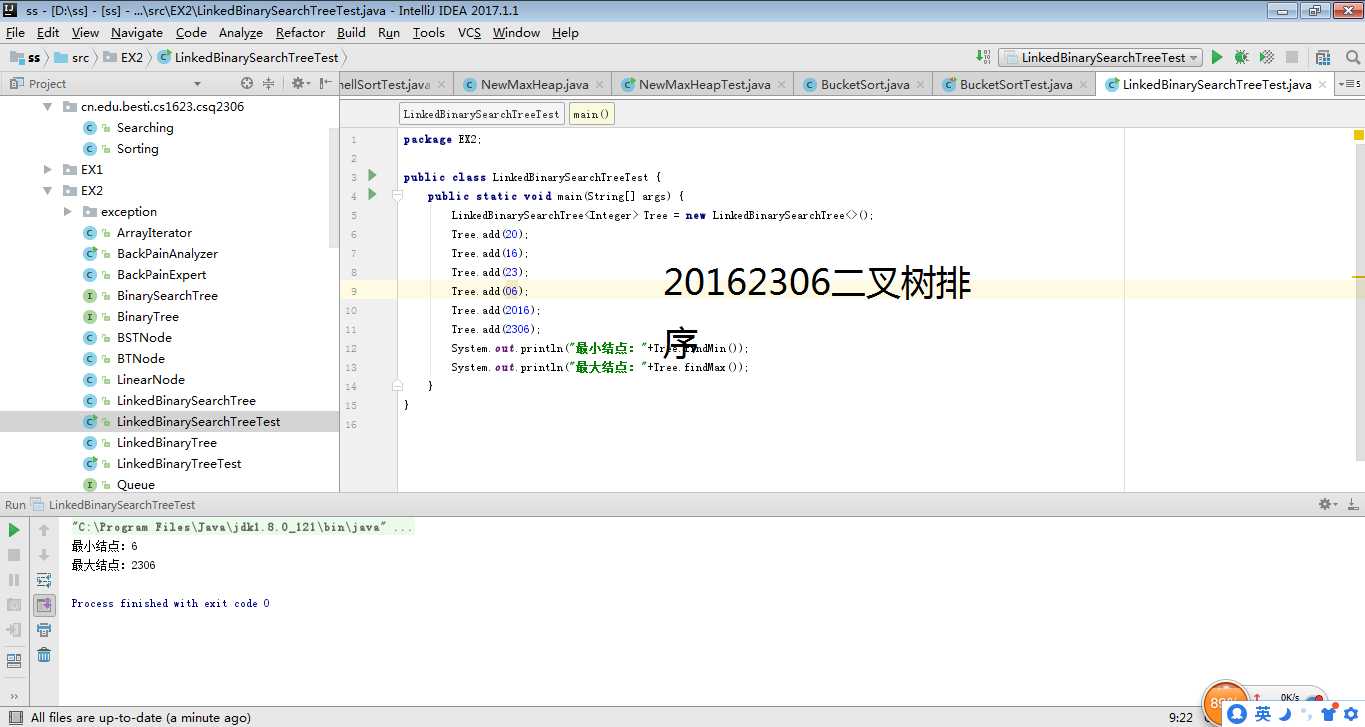Rerun program with Run panel green arrow
The width and height of the screenshot is (1365, 727).
[x=14, y=530]
